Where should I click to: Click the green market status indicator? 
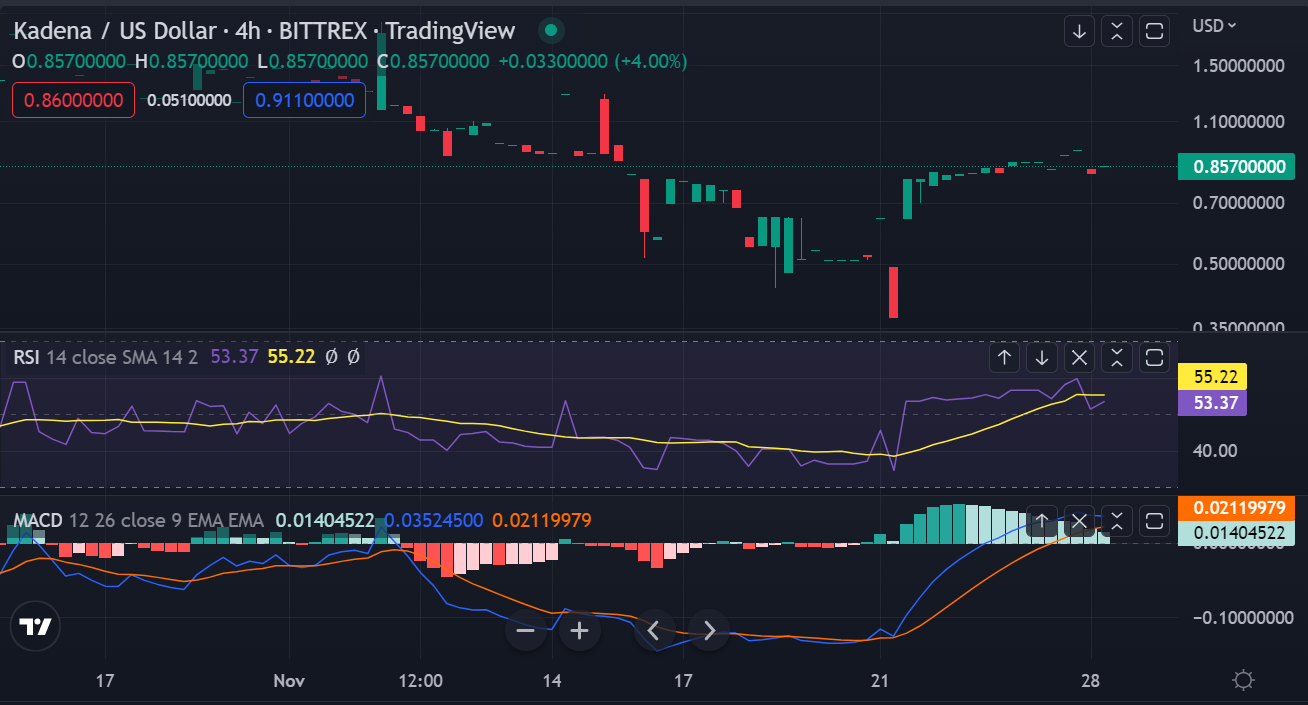tap(549, 31)
